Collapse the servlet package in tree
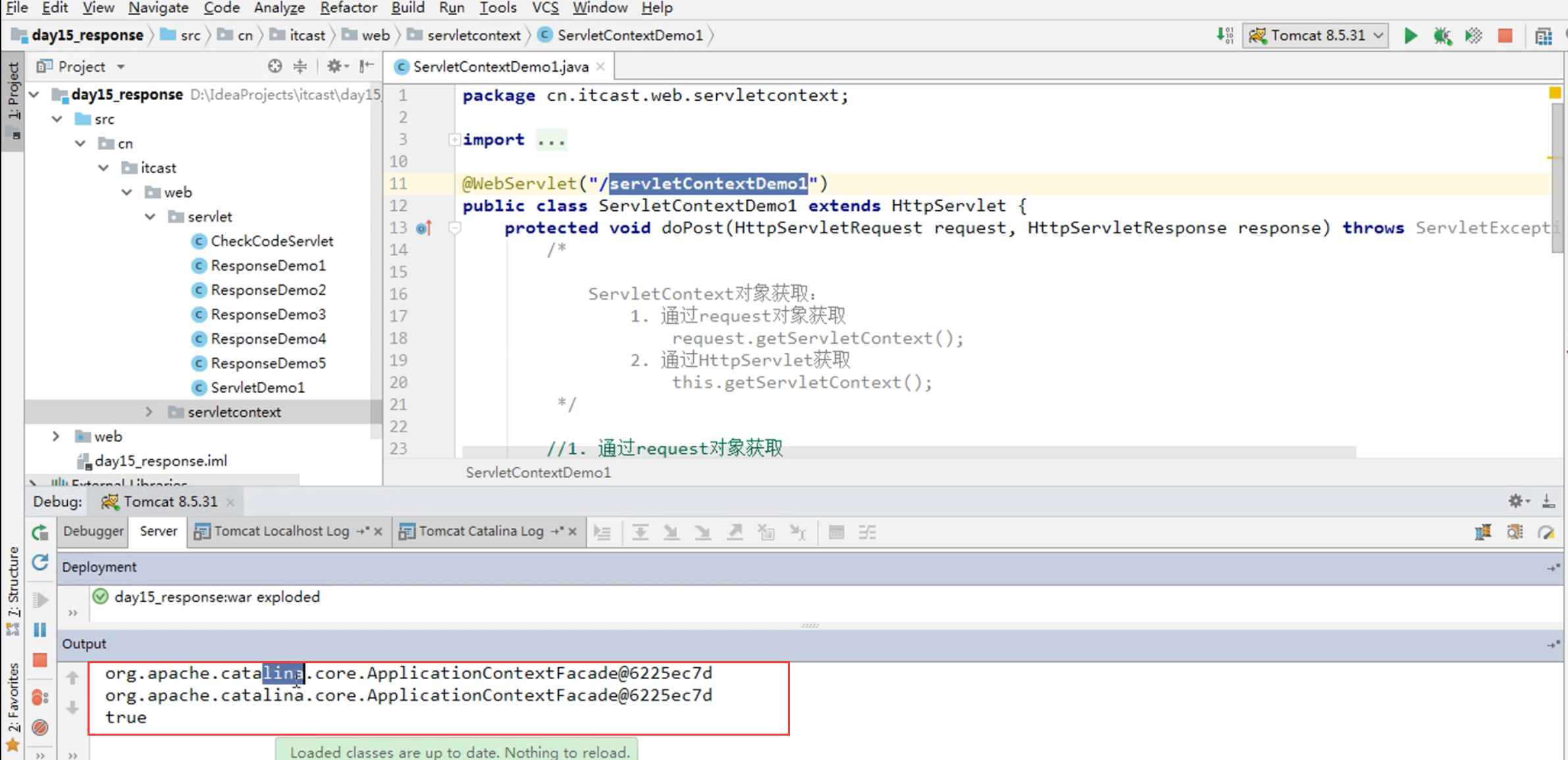The width and height of the screenshot is (1568, 760). tap(150, 217)
